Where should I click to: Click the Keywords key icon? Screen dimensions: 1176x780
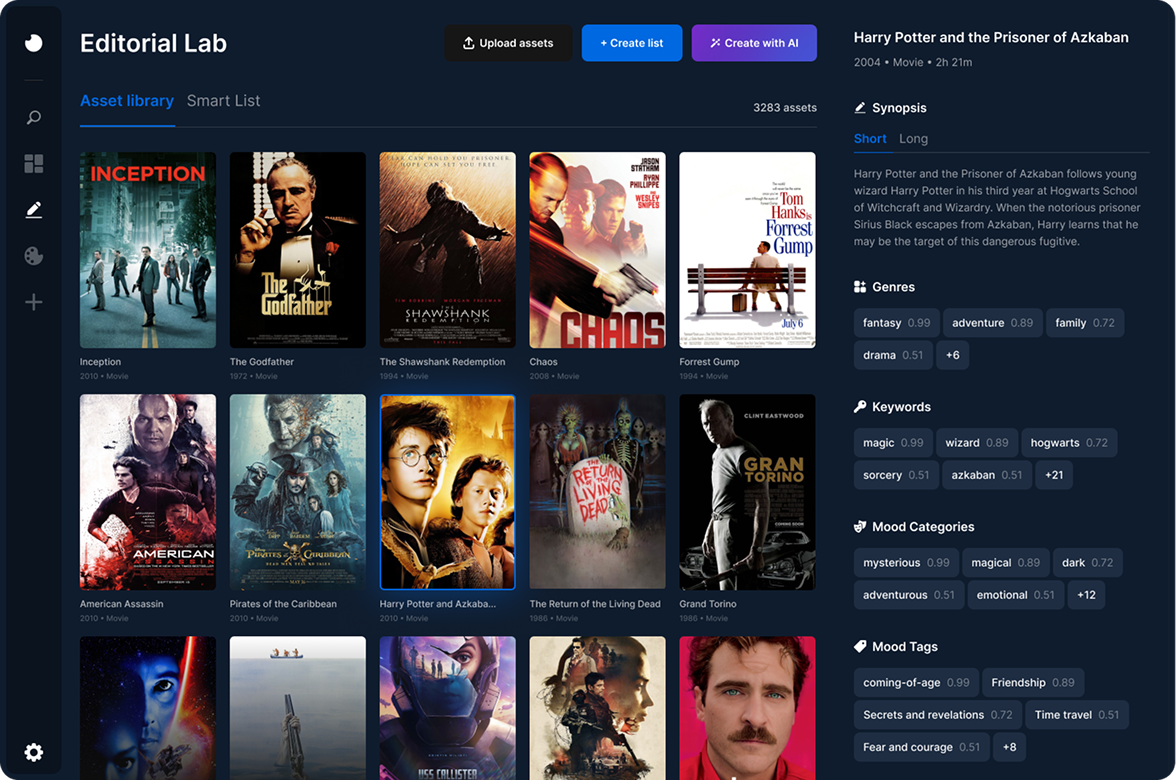pyautogui.click(x=860, y=406)
